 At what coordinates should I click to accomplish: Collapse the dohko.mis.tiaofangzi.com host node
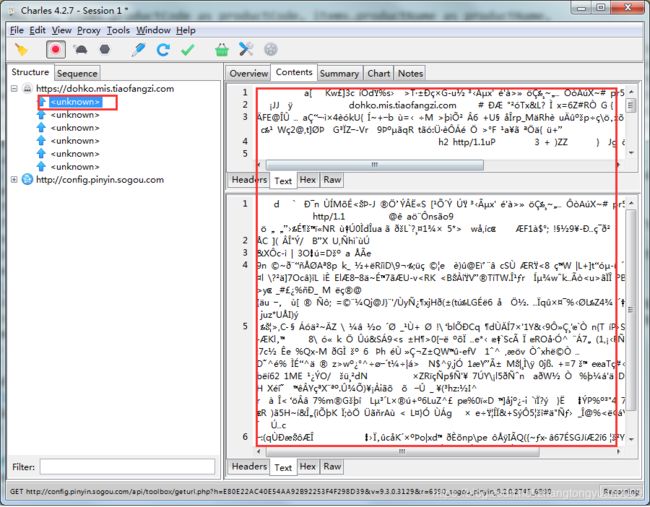pos(14,88)
